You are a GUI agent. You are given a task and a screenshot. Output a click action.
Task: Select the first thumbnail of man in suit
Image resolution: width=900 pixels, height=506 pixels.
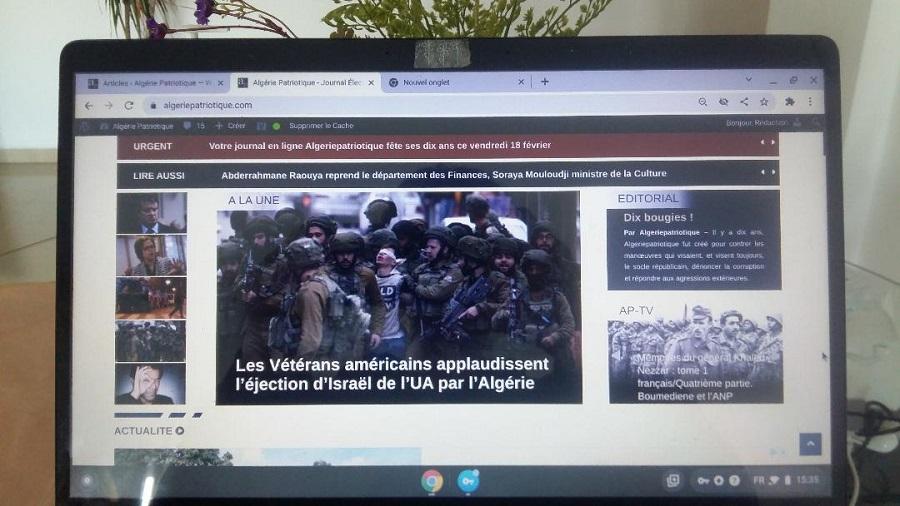[x=152, y=213]
